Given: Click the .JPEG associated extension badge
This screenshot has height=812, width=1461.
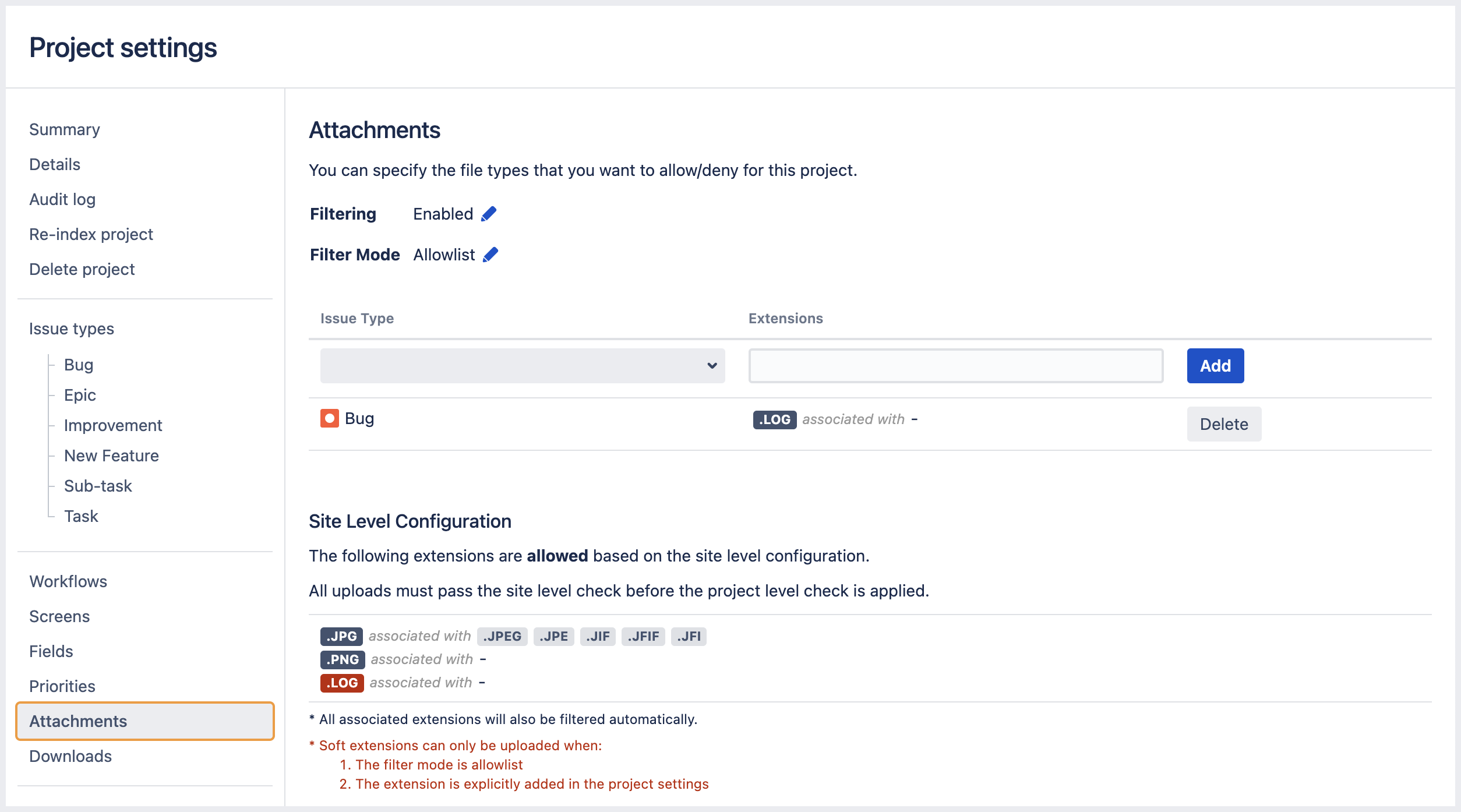Looking at the screenshot, I should (x=502, y=636).
